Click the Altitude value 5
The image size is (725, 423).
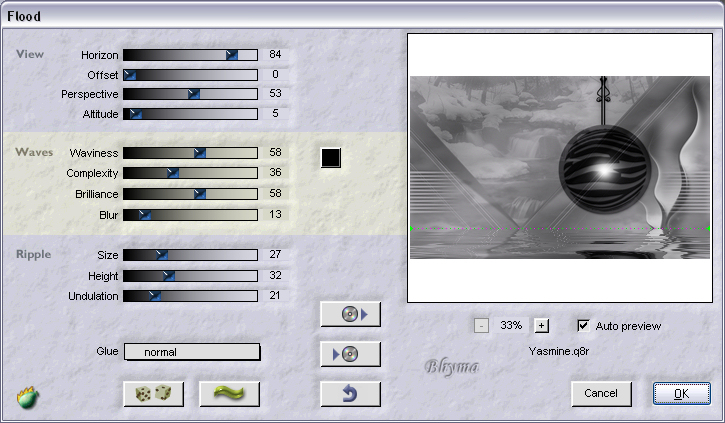(x=275, y=113)
